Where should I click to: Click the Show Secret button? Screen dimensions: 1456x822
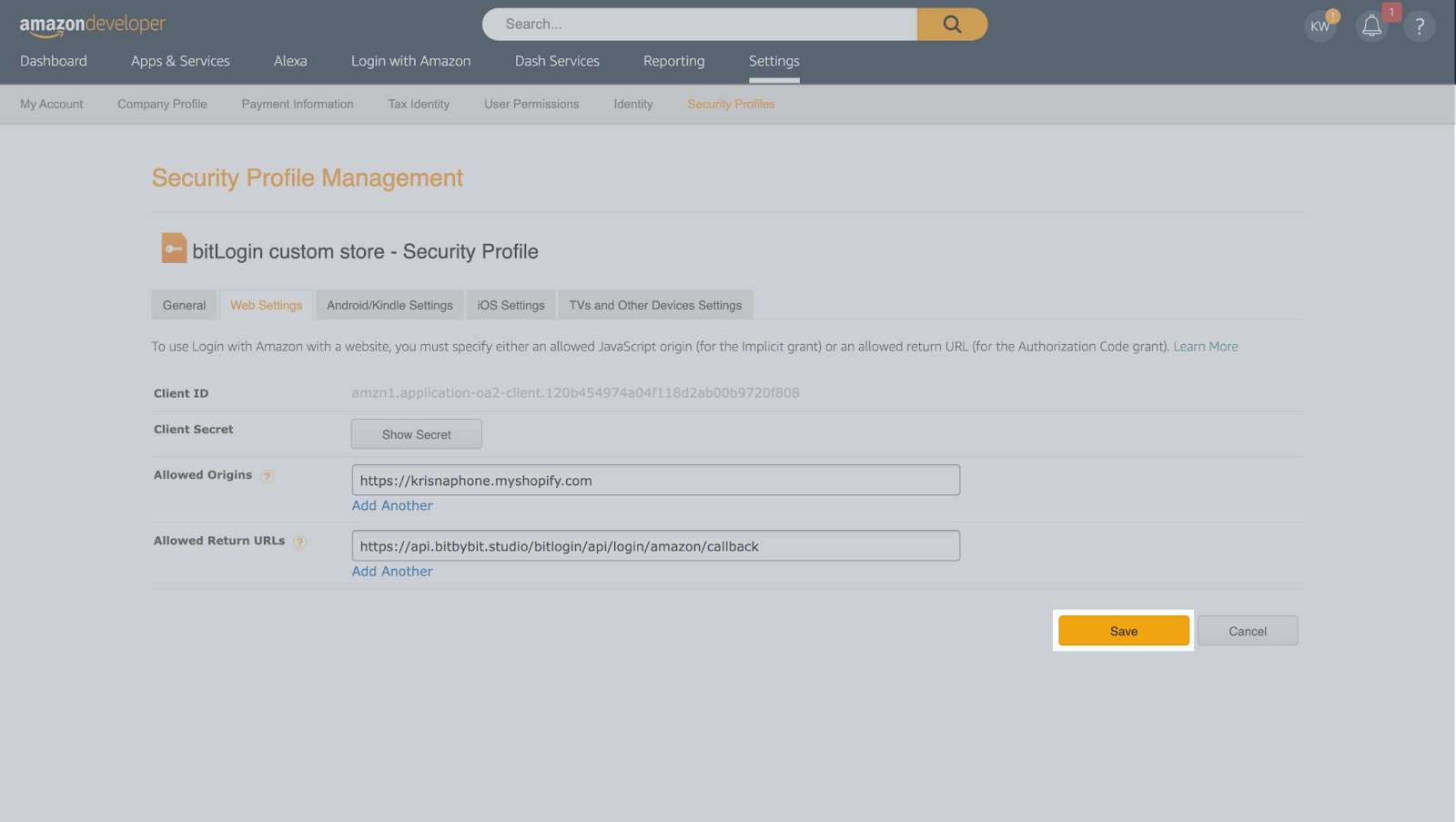(x=417, y=434)
